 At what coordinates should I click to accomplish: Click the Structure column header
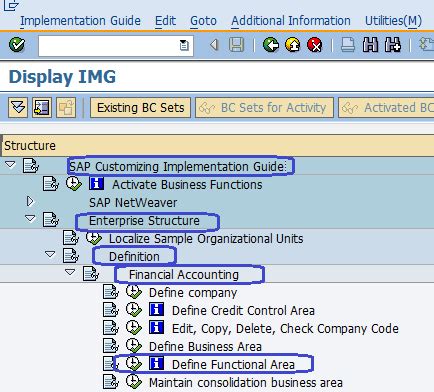point(217,146)
